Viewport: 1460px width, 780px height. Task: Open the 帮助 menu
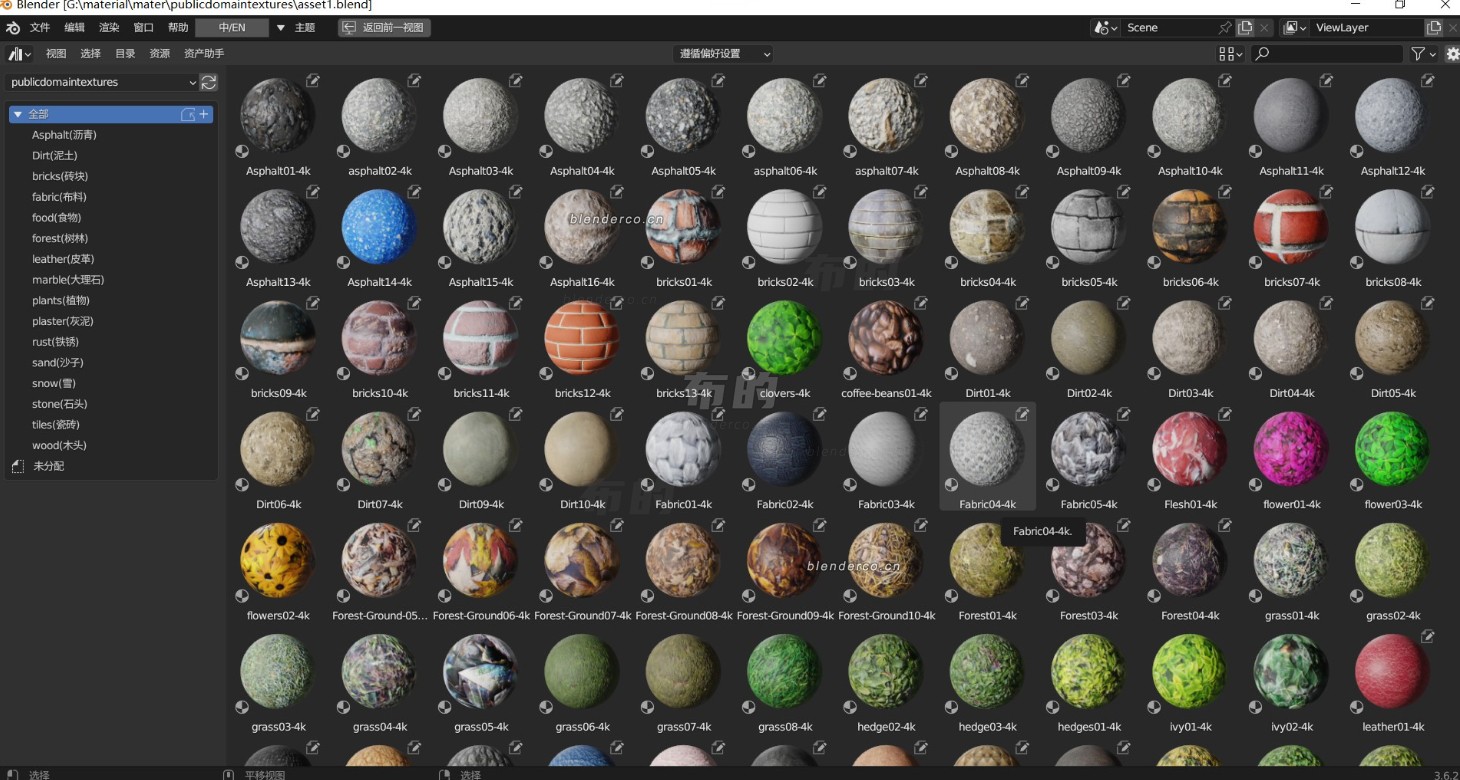point(178,28)
